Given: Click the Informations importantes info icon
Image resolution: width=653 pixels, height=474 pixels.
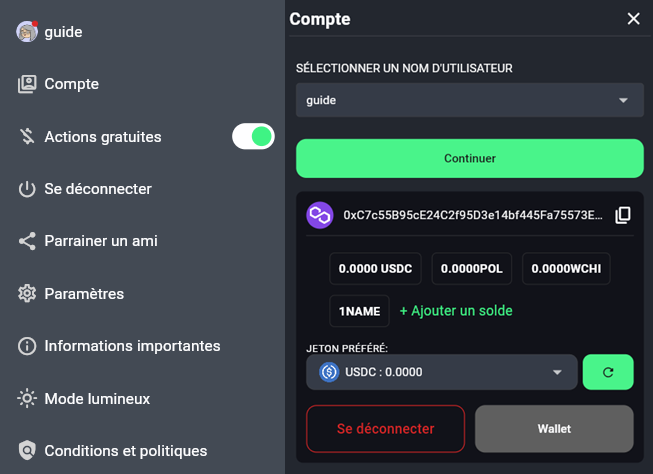Looking at the screenshot, I should [27, 346].
